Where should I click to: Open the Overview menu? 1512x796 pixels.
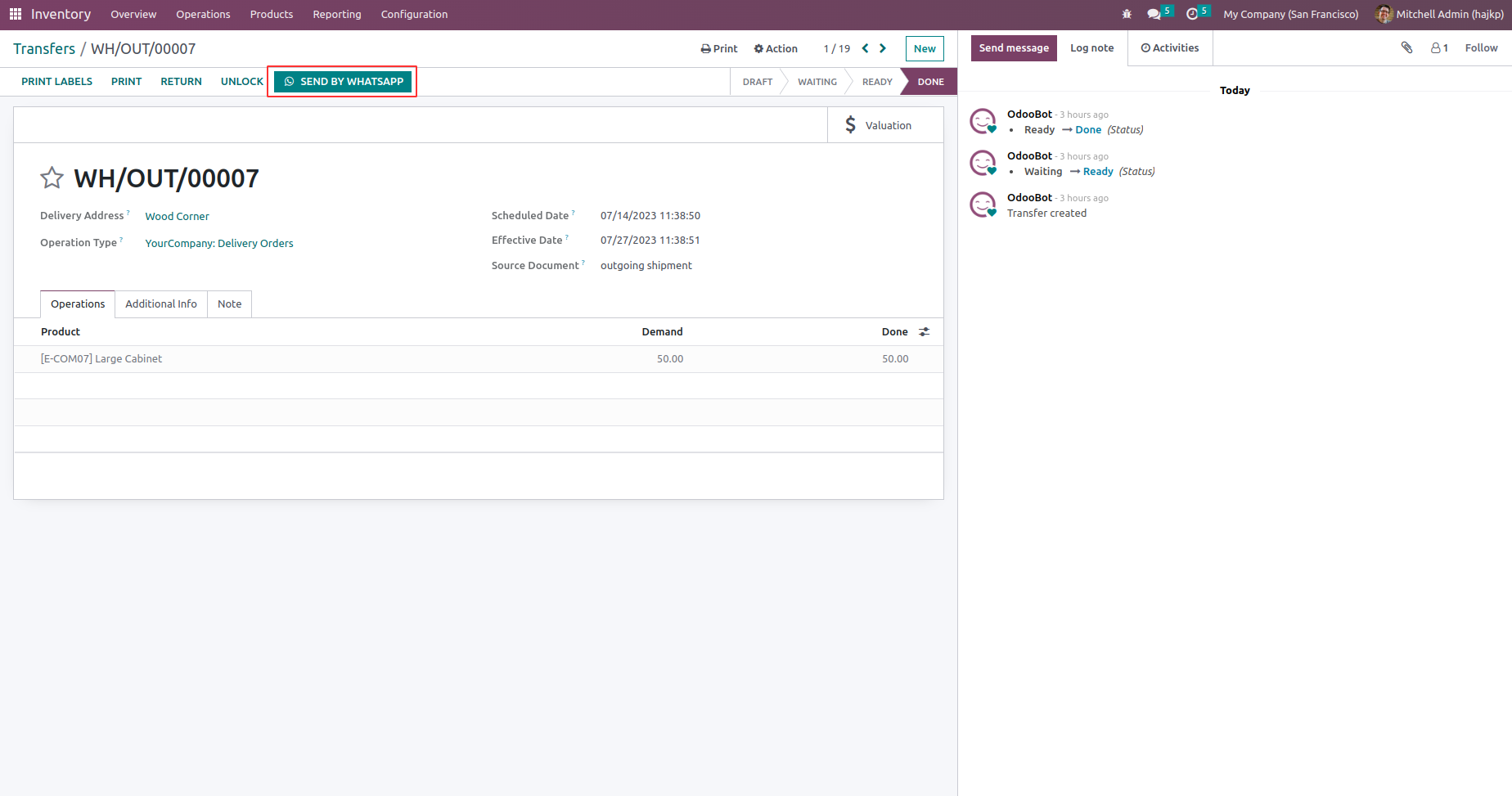click(x=133, y=14)
